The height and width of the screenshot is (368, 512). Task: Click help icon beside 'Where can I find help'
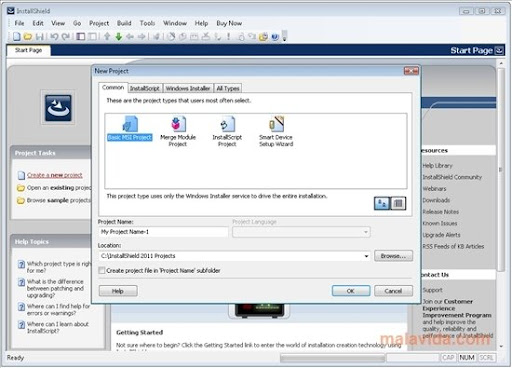21,307
